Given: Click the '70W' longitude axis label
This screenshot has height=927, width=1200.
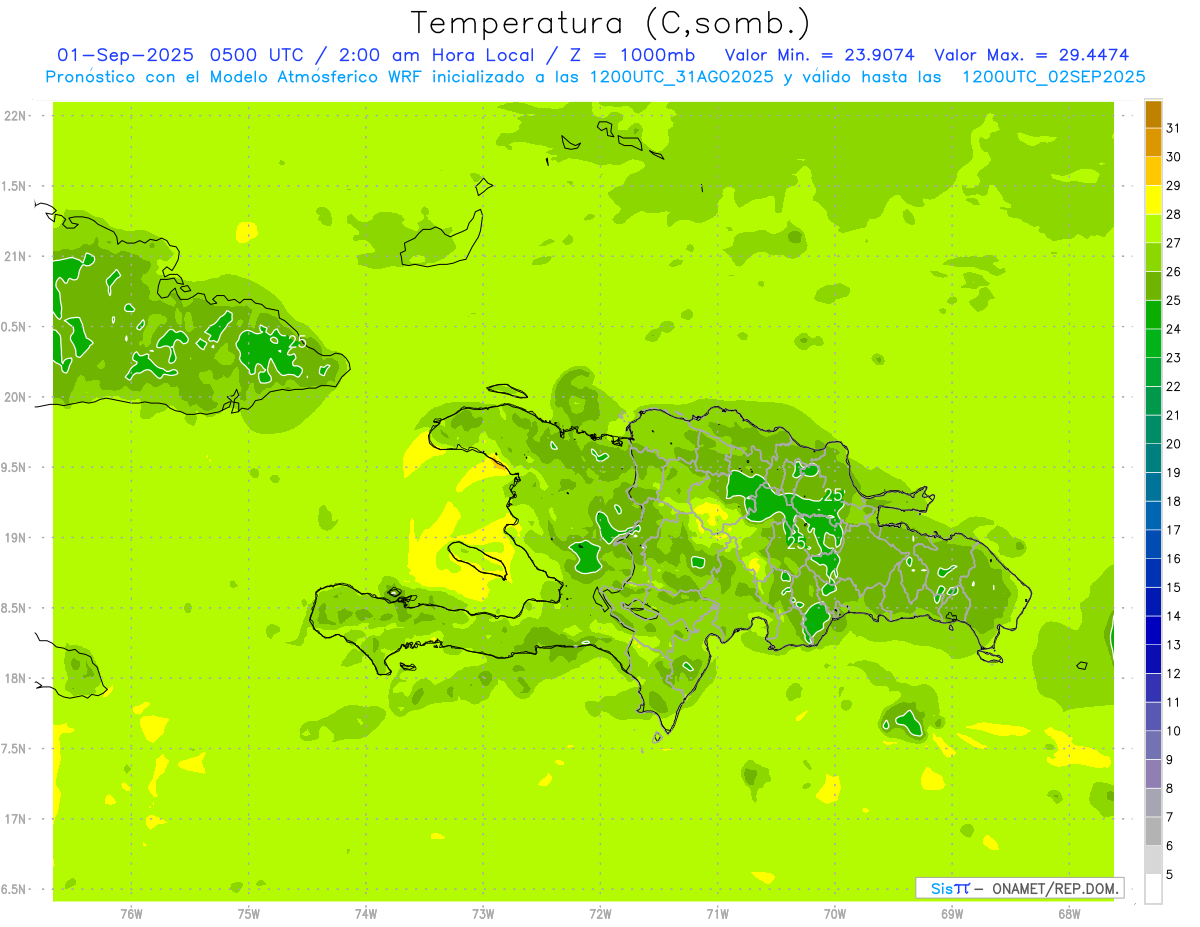Looking at the screenshot, I should point(835,914).
